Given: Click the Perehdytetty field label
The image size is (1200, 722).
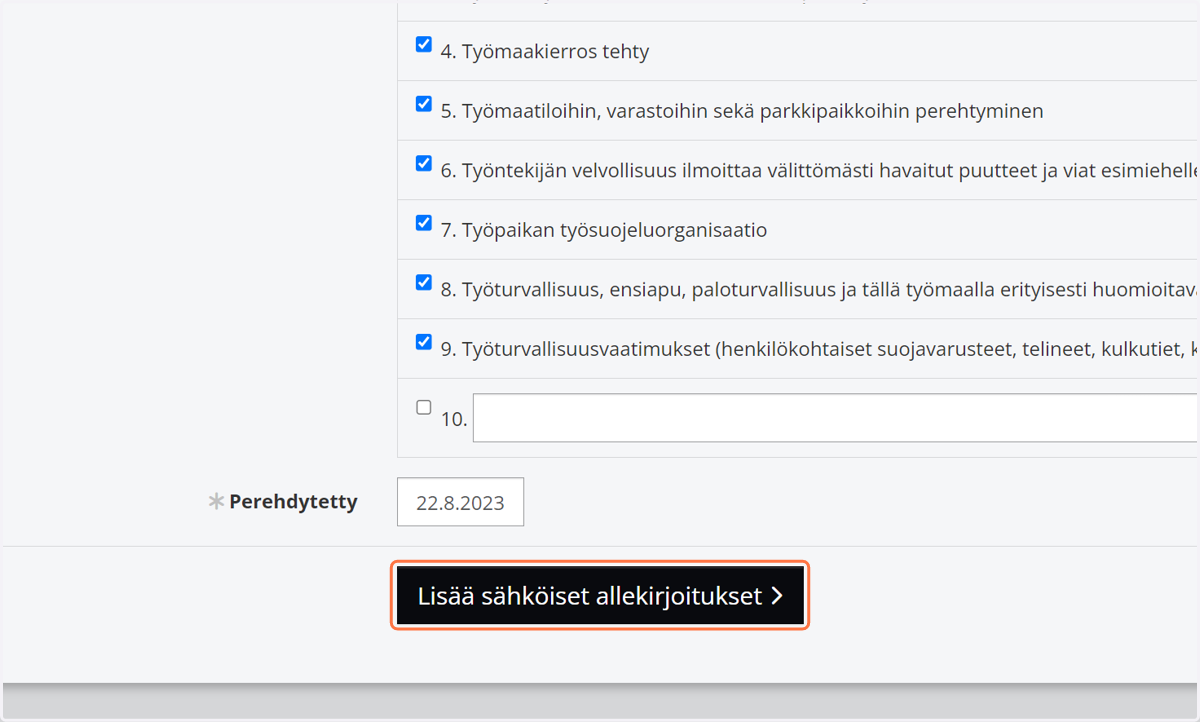Looking at the screenshot, I should [x=293, y=502].
